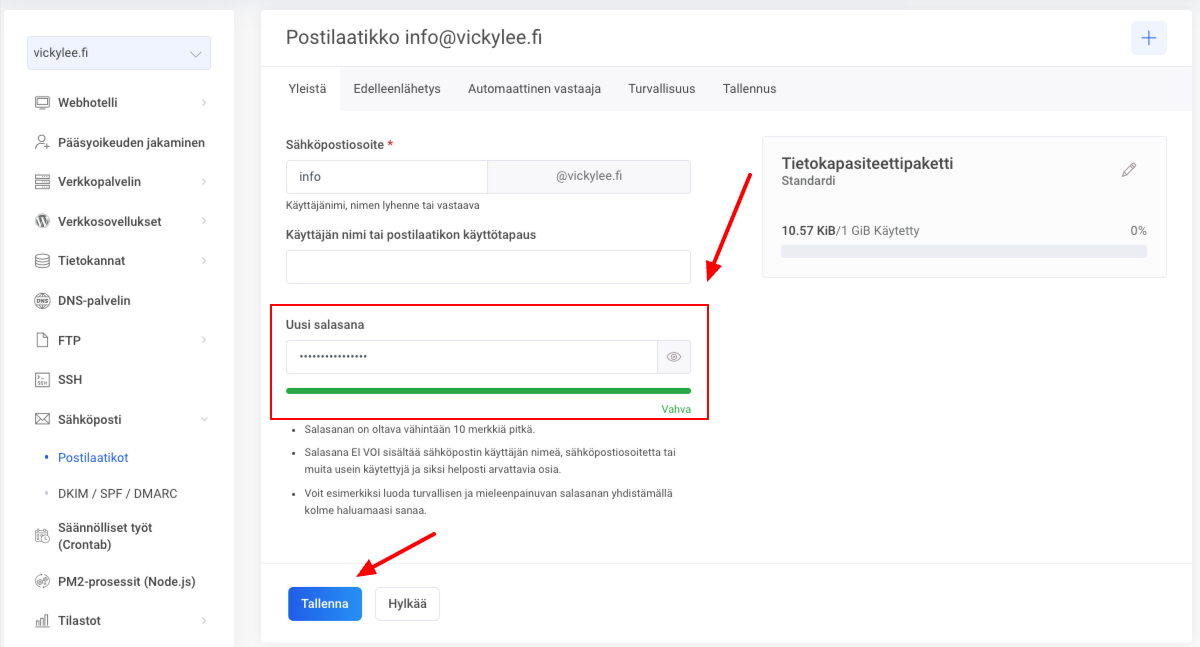
Task: Click the Pääsyoikeuden jakaminen user icon
Action: click(42, 142)
